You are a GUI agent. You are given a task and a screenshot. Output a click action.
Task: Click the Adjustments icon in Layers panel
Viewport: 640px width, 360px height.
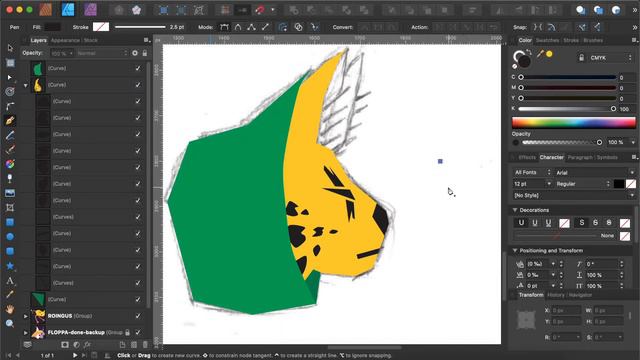click(76, 345)
